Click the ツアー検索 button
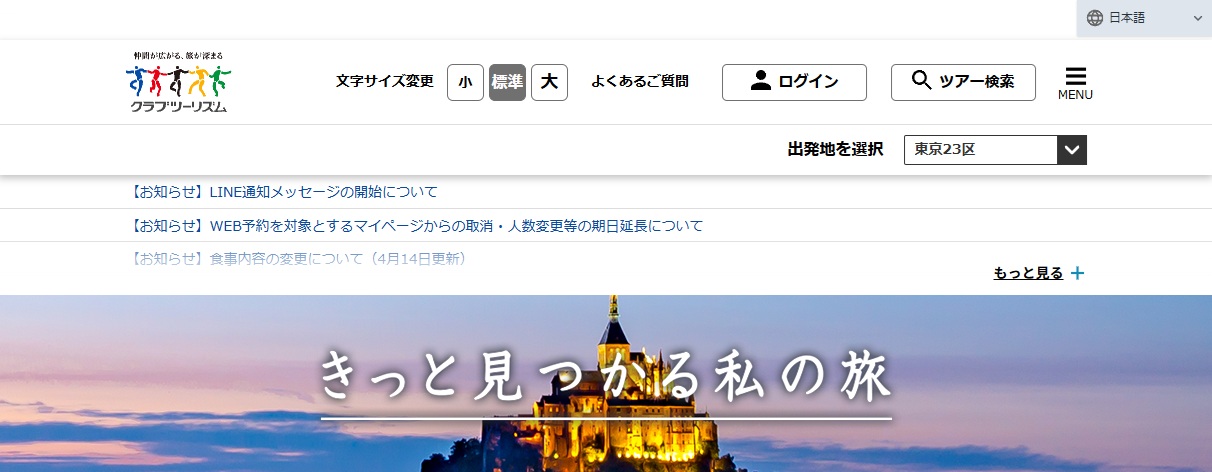Image resolution: width=1212 pixels, height=472 pixels. (963, 82)
